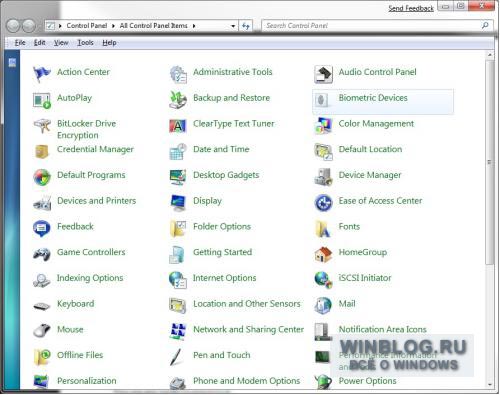
Task: Click the Device Manager icon
Action: [x=323, y=177]
